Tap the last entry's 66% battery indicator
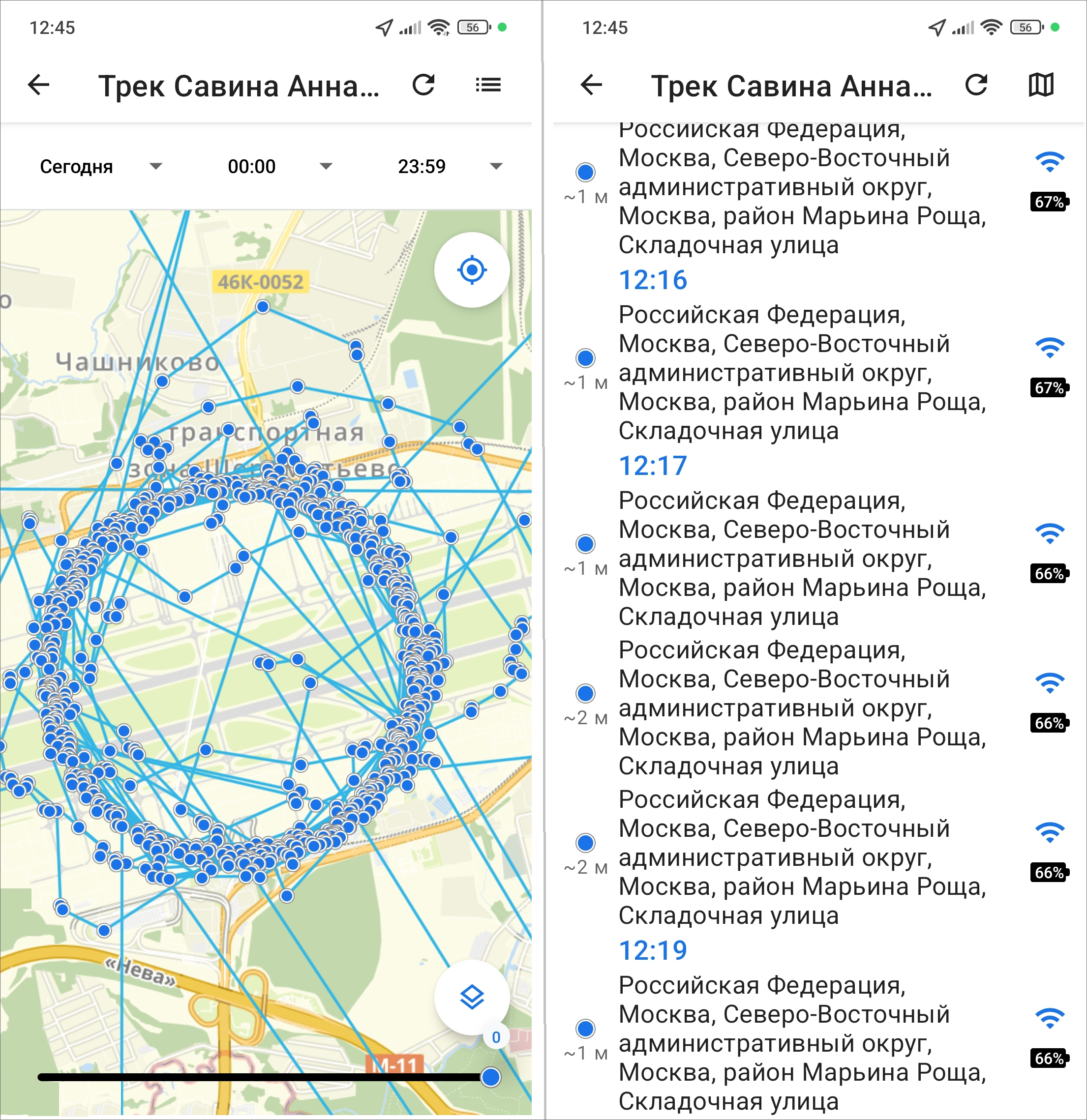Image resolution: width=1087 pixels, height=1120 pixels. click(x=1049, y=1058)
